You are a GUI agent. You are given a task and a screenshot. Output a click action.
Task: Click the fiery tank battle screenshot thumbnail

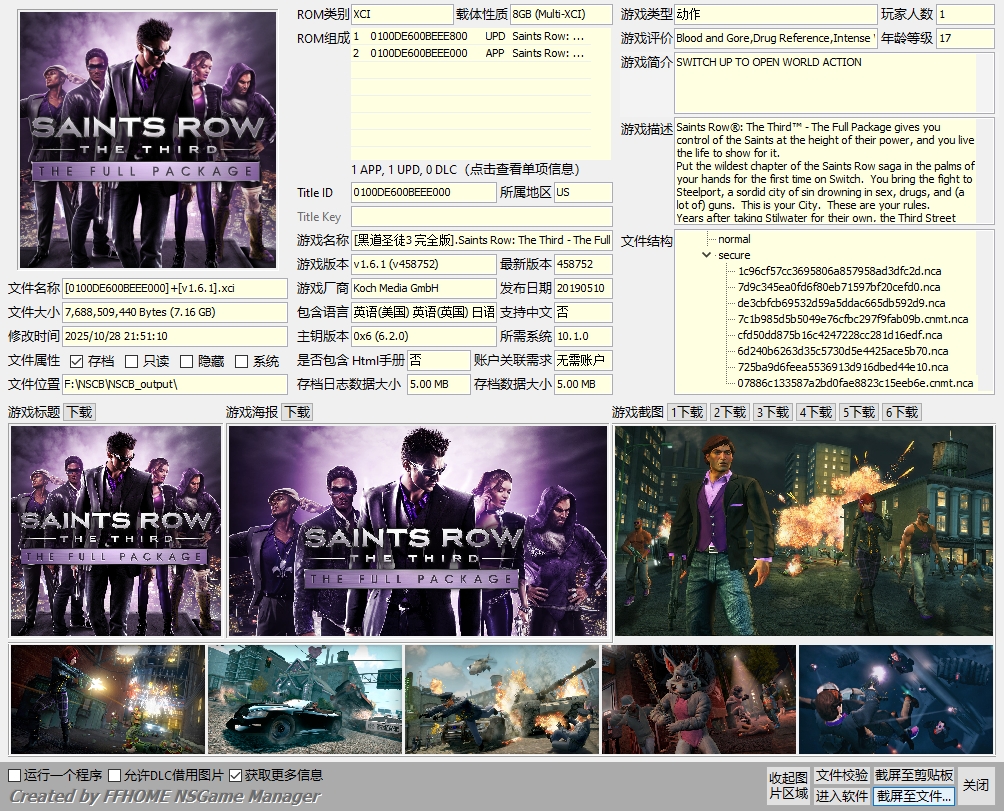tap(501, 698)
